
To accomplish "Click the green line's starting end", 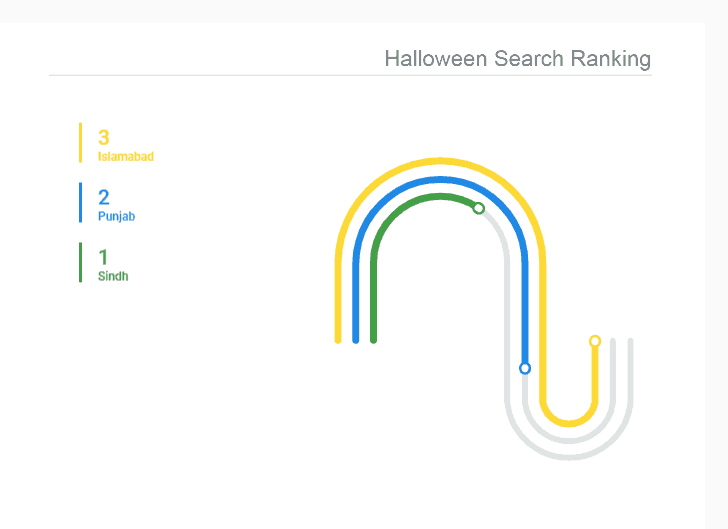I will (x=373, y=339).
